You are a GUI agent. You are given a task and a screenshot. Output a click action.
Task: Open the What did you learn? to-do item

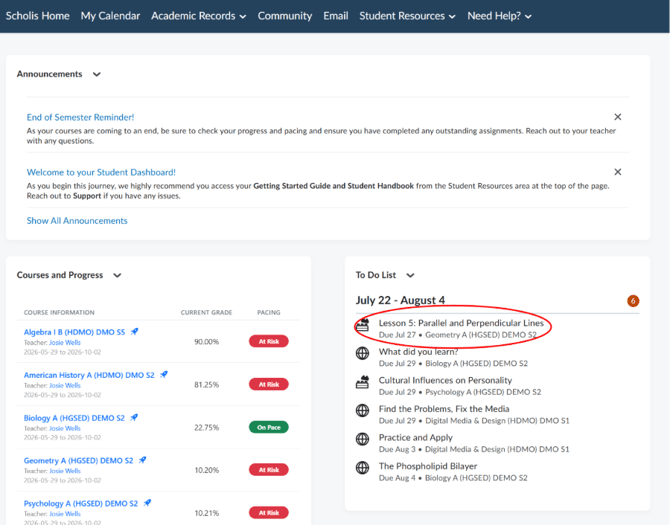coord(418,352)
